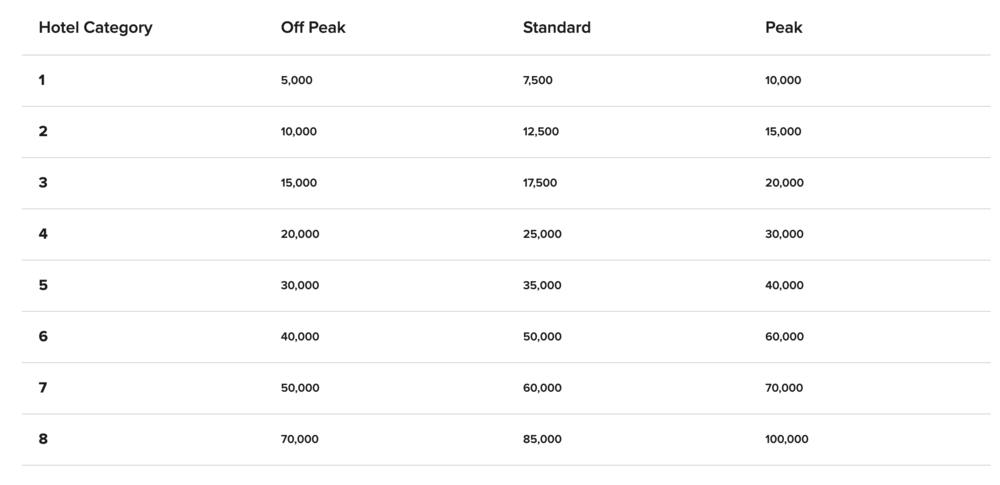Click the 5,000 Off Peak value
1000x485 pixels.
click(x=296, y=80)
